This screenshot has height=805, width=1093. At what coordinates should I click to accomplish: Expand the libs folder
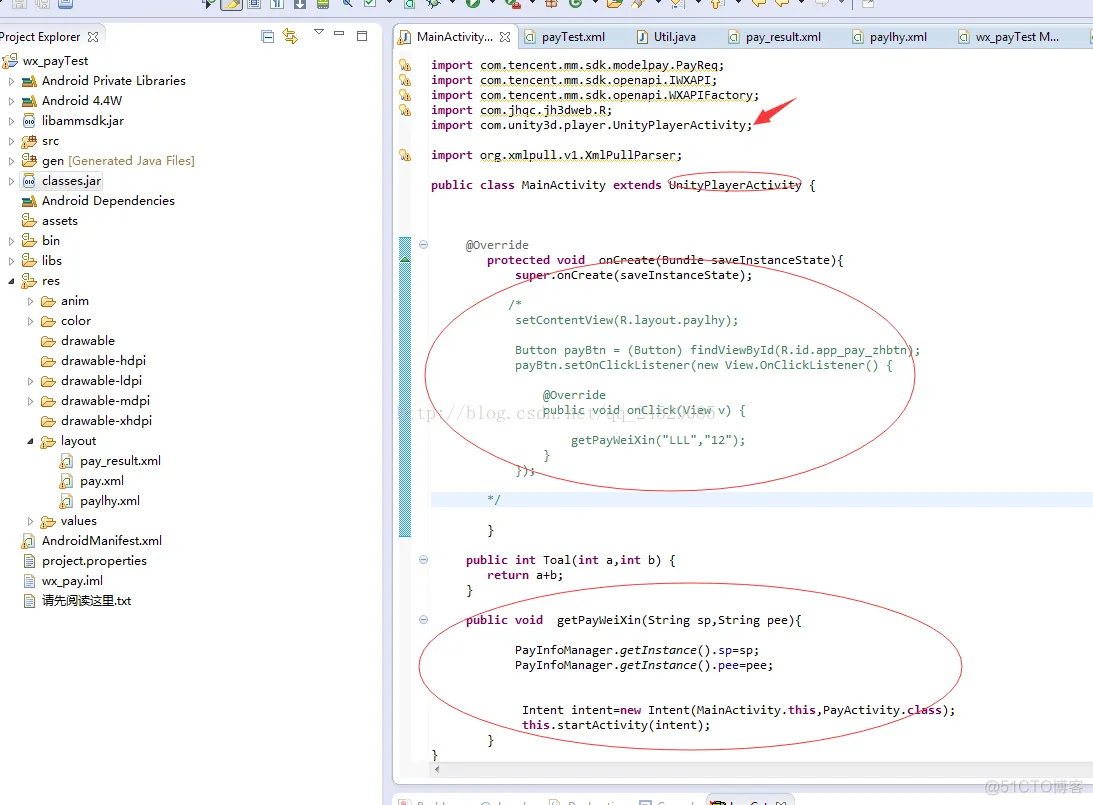pos(11,261)
